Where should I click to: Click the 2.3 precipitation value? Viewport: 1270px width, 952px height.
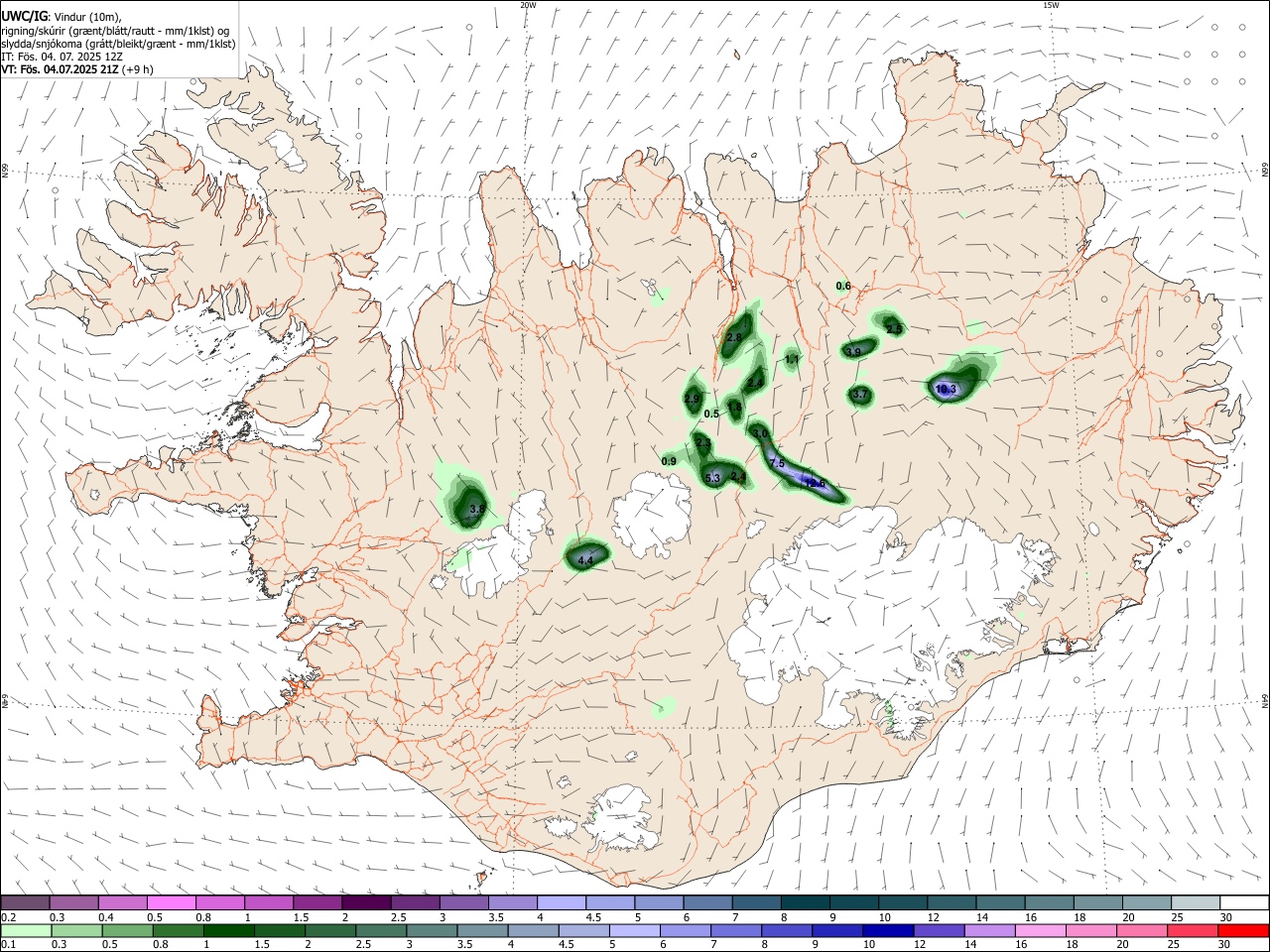coord(702,443)
